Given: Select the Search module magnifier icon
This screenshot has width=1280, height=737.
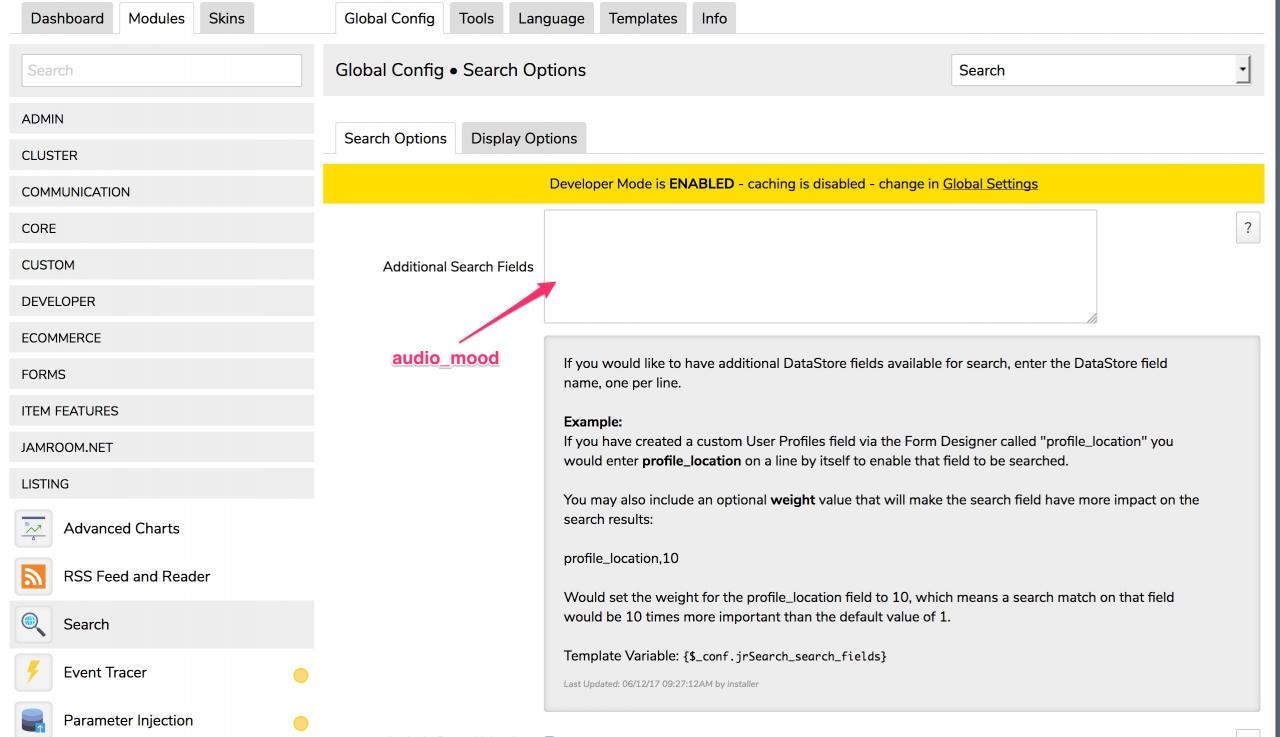Looking at the screenshot, I should click(x=36, y=624).
